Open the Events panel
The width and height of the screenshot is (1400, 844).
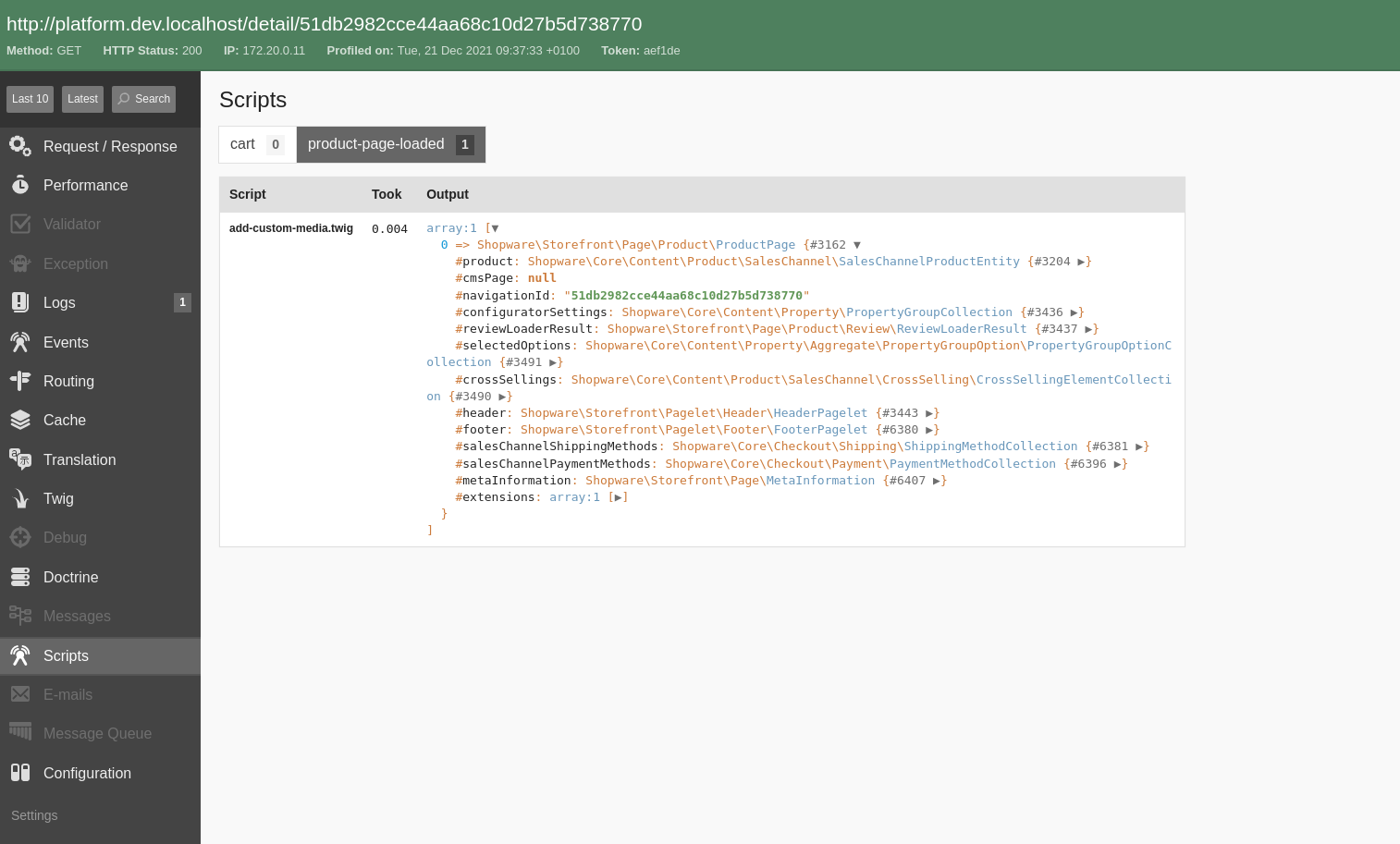point(66,342)
